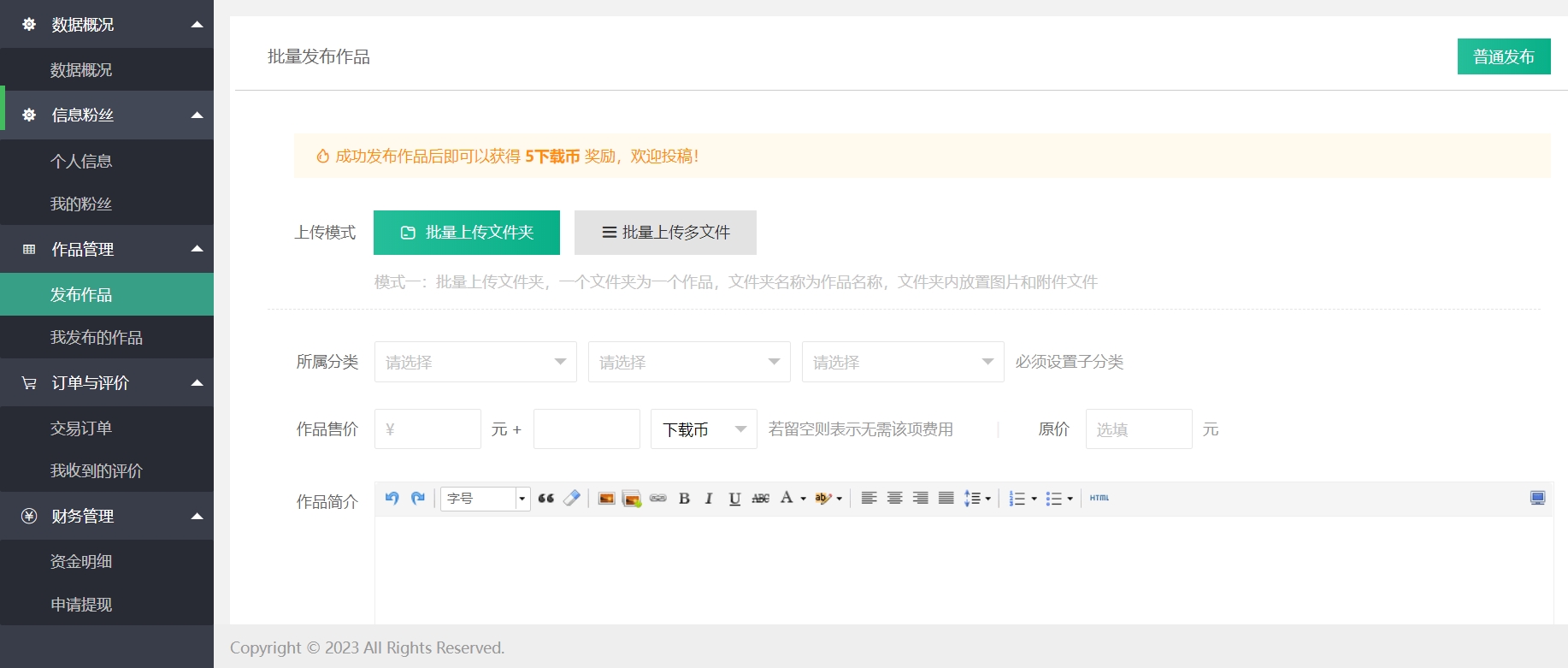The width and height of the screenshot is (1568, 668).
Task: Open bullet list style dropdown arrow
Action: point(1070,499)
